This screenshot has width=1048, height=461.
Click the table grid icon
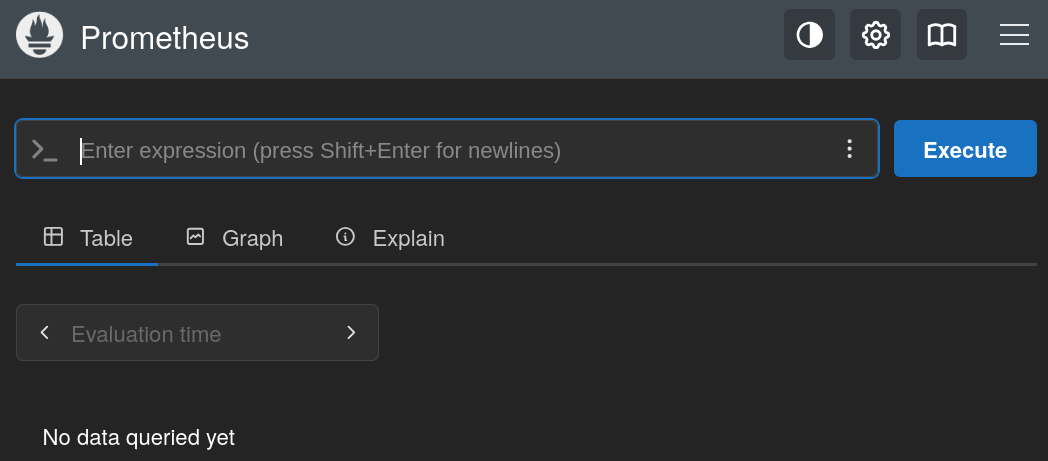tap(53, 237)
